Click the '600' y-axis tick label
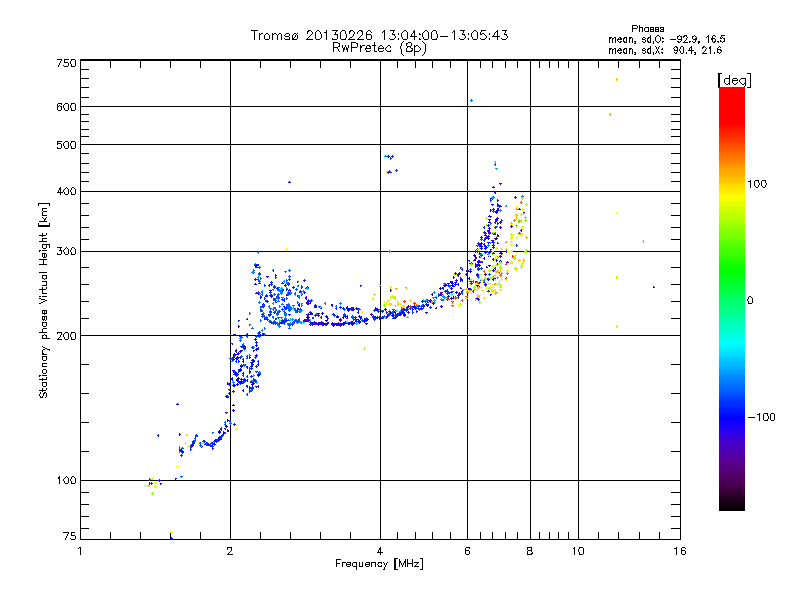This screenshot has height=600, width=800. coord(66,107)
